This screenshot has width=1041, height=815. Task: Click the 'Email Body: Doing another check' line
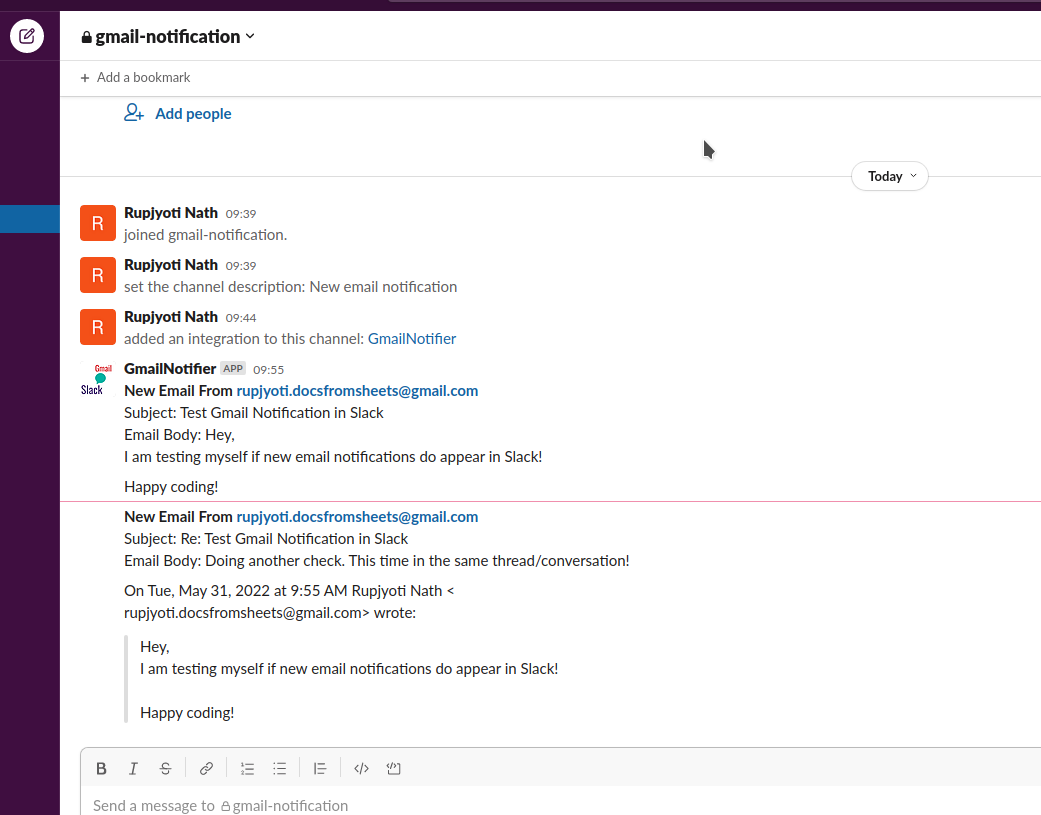click(x=376, y=561)
